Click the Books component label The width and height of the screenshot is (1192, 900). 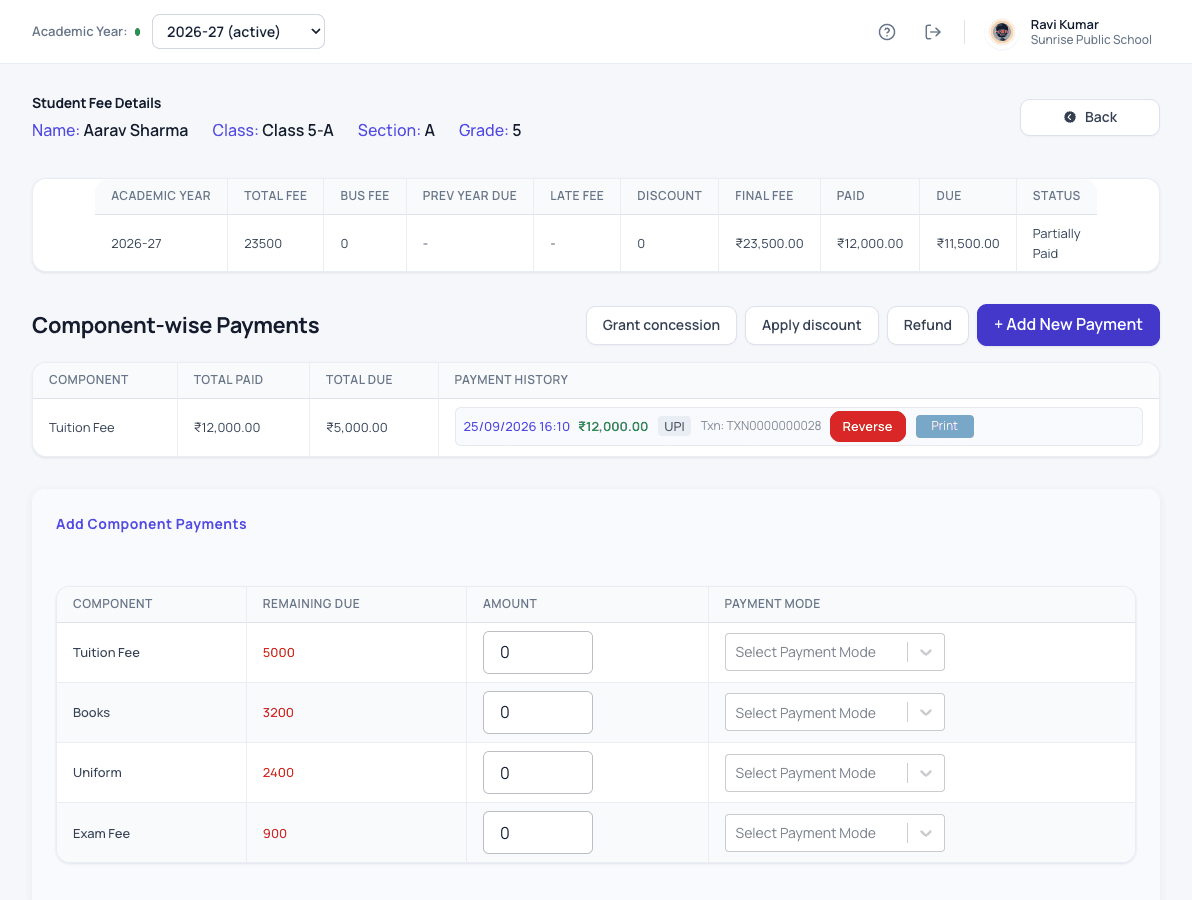[91, 712]
